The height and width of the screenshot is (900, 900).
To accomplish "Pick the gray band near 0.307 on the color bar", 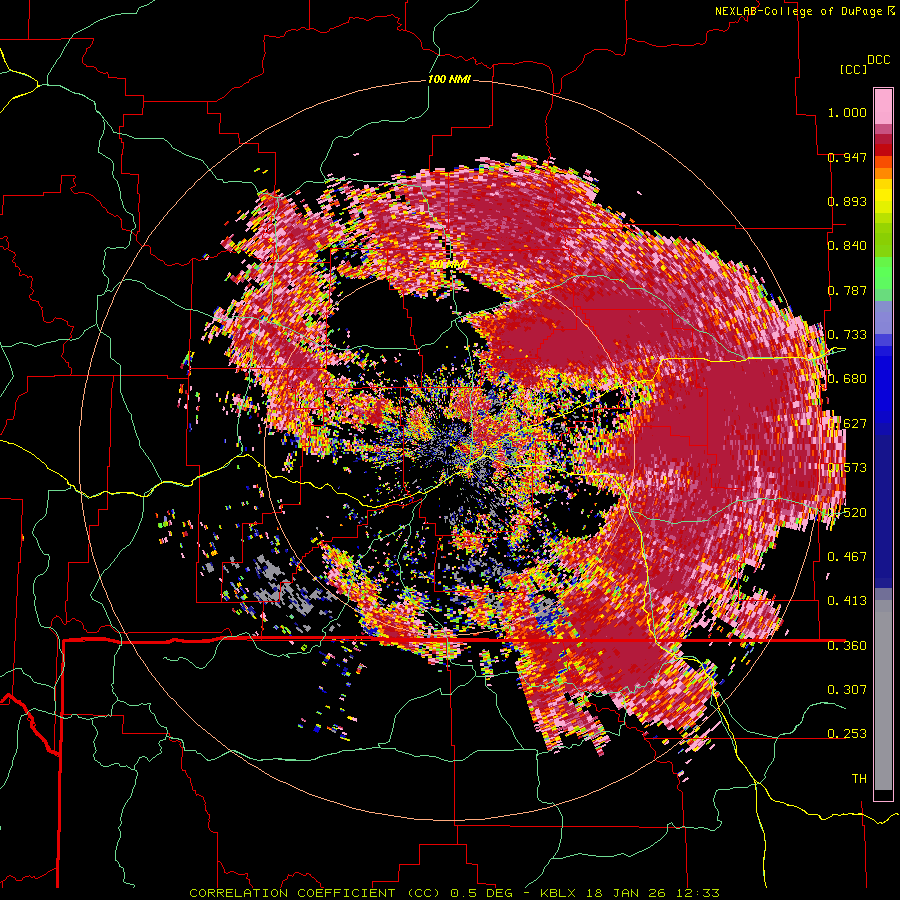I will tap(883, 695).
